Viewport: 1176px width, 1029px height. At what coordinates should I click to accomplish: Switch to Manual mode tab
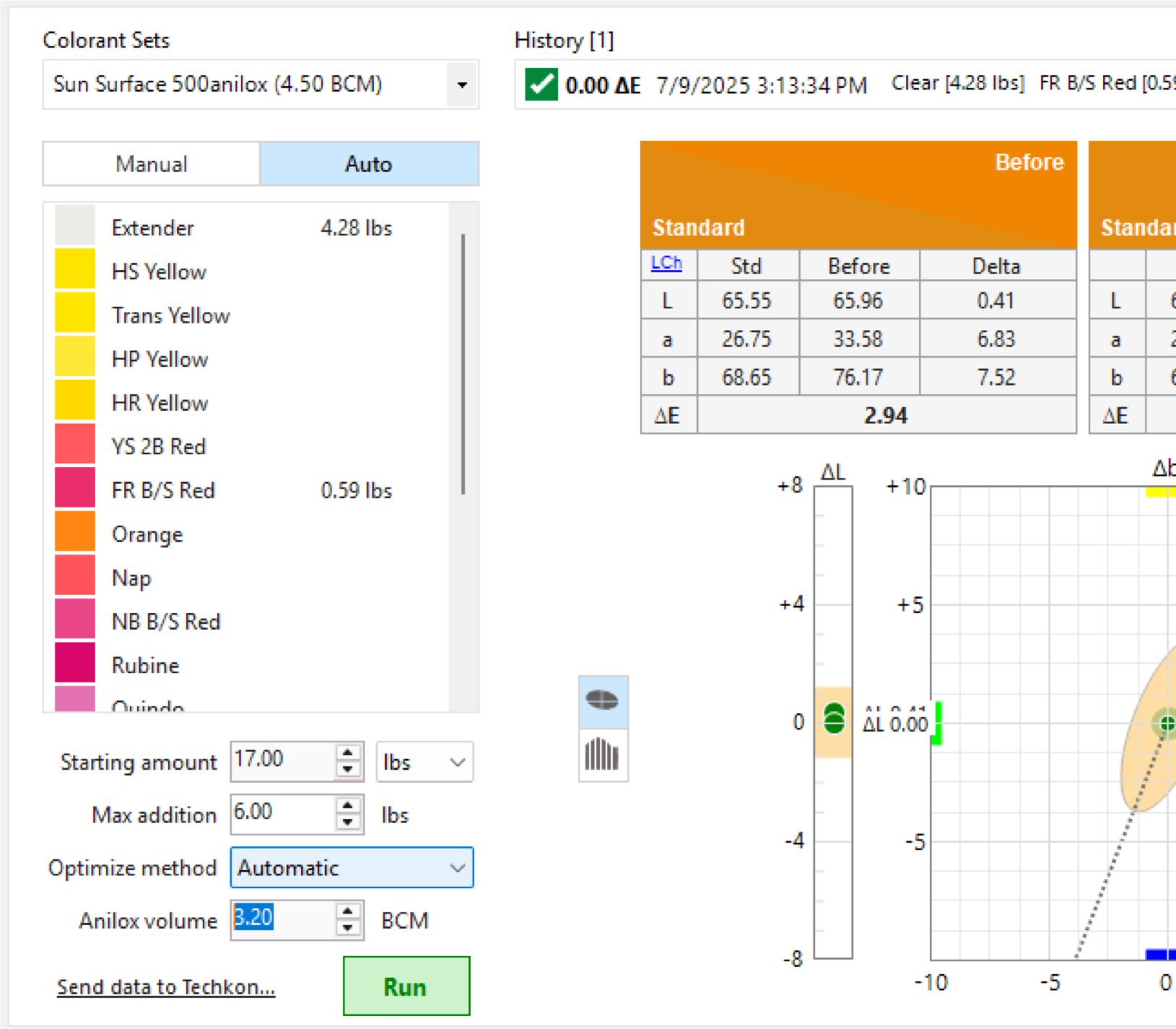pyautogui.click(x=152, y=164)
